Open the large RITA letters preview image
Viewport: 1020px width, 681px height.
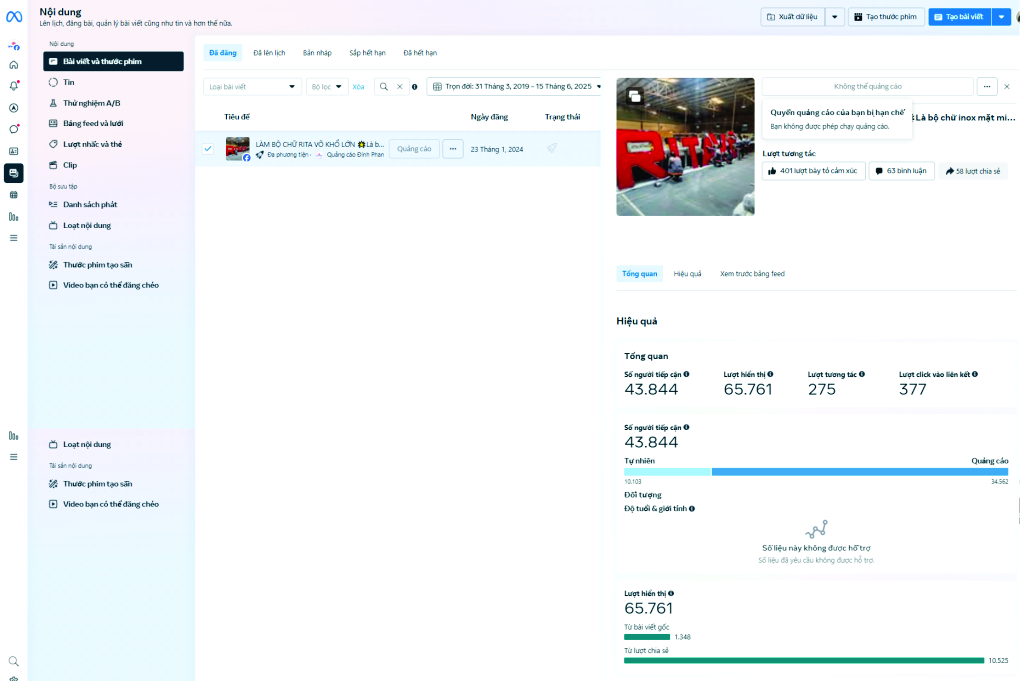point(686,147)
